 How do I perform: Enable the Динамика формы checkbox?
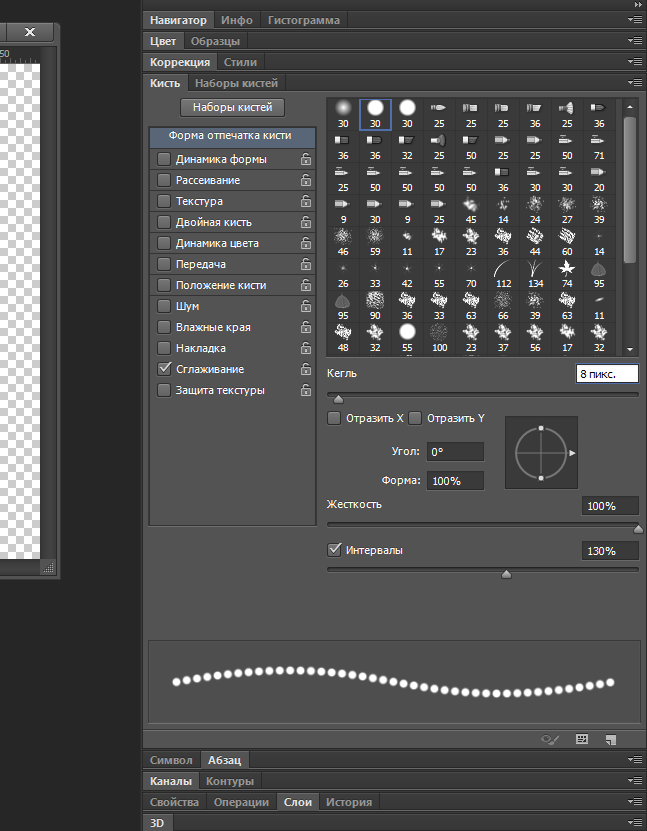click(x=164, y=159)
